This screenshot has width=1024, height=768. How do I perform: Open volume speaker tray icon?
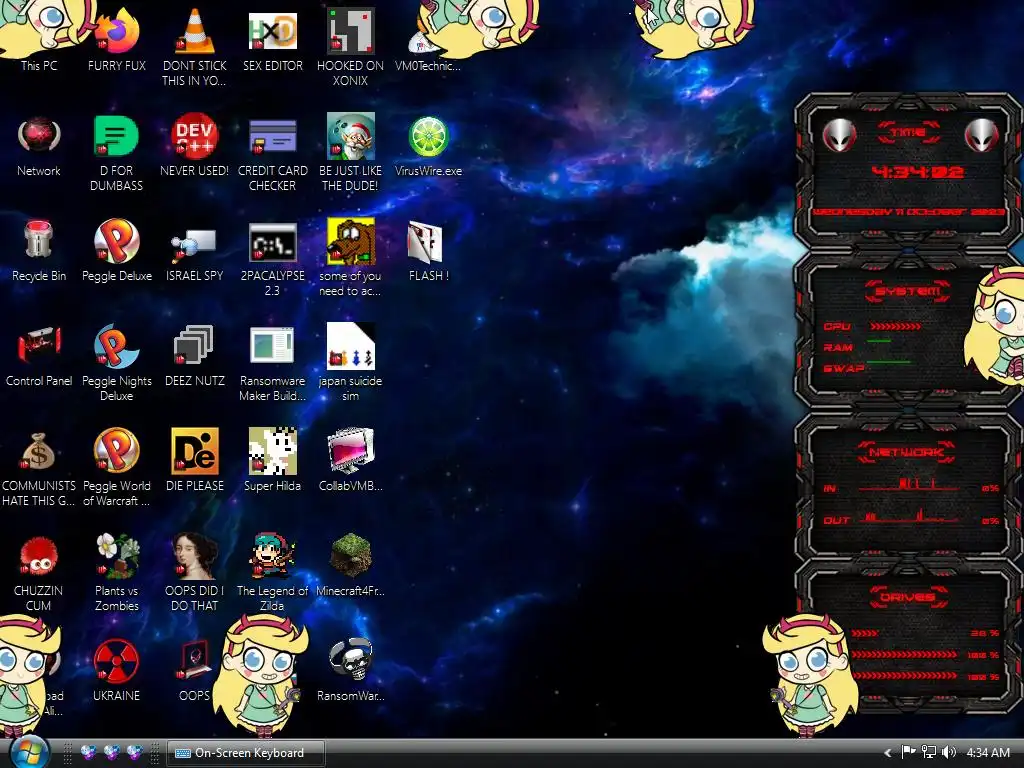coord(949,752)
